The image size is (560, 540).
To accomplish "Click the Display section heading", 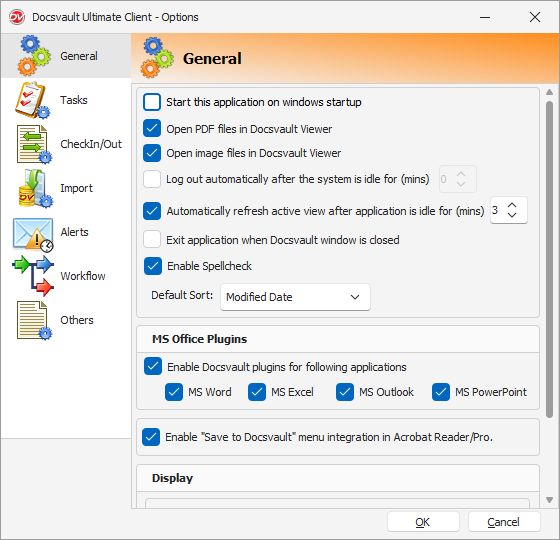I will tap(172, 478).
